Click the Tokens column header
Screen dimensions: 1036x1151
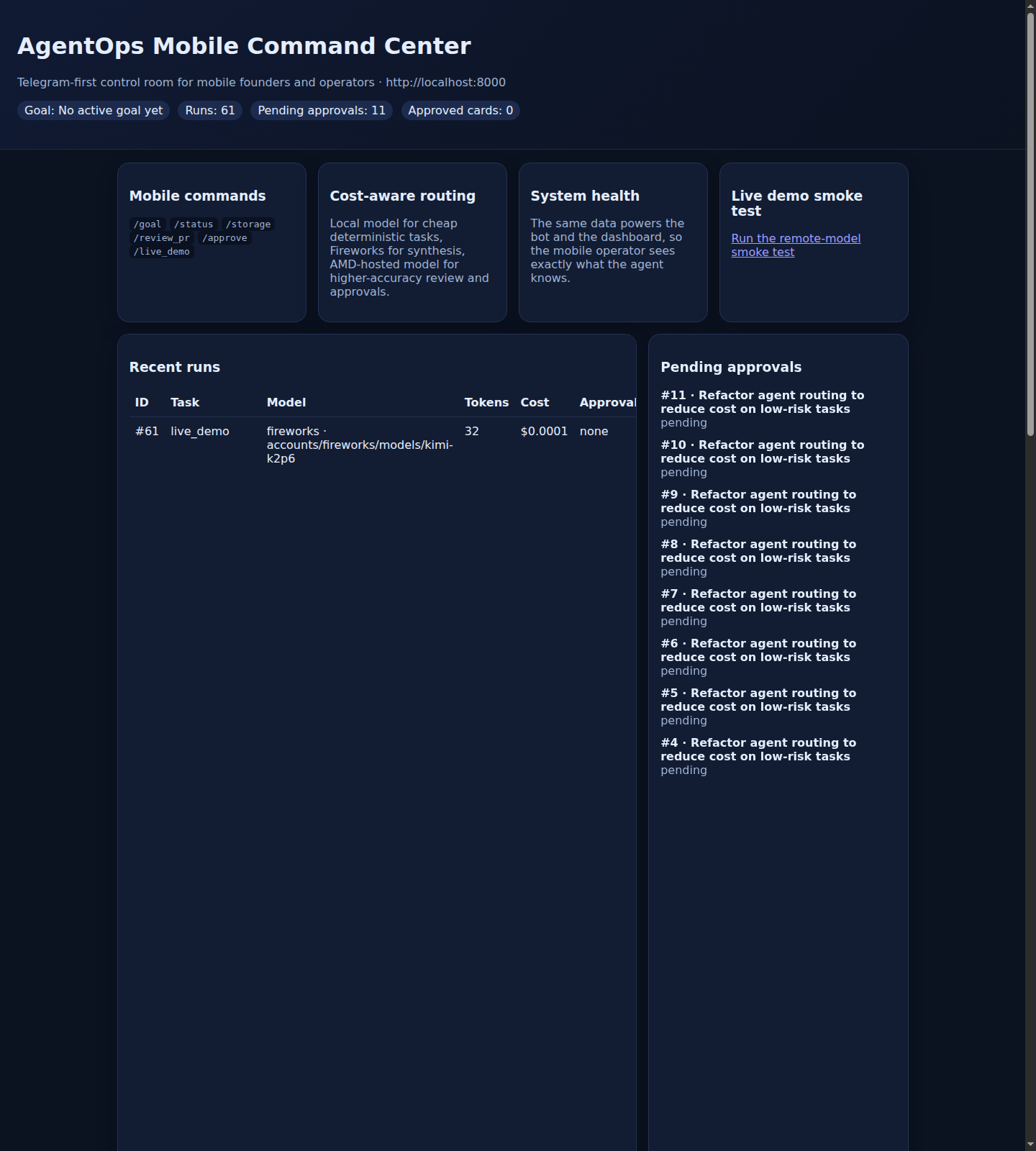click(486, 403)
